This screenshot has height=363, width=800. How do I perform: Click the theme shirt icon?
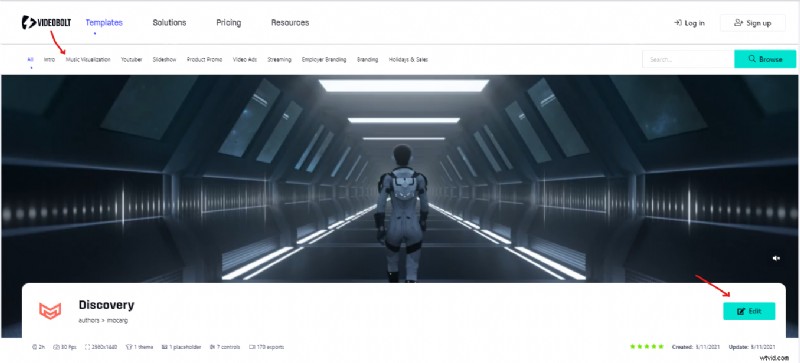(129, 347)
